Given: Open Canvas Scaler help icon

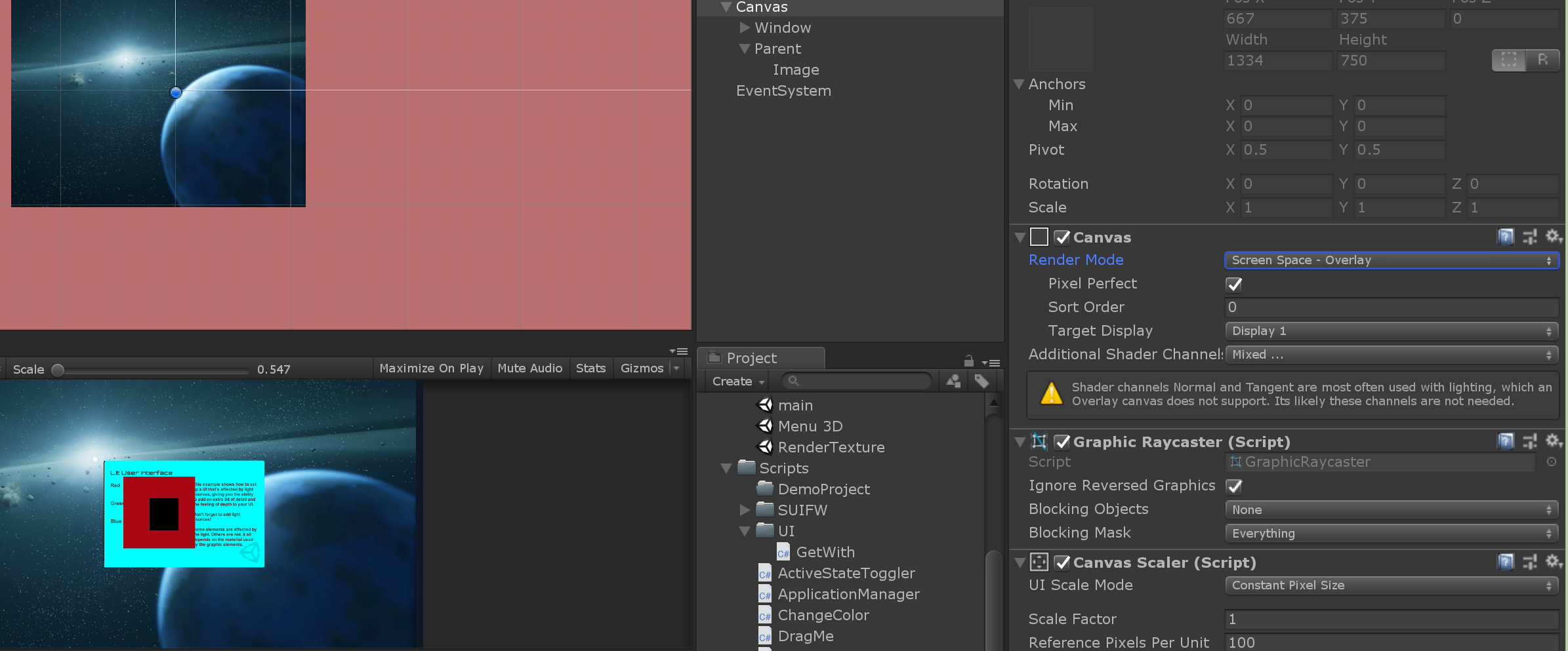Looking at the screenshot, I should point(1506,562).
